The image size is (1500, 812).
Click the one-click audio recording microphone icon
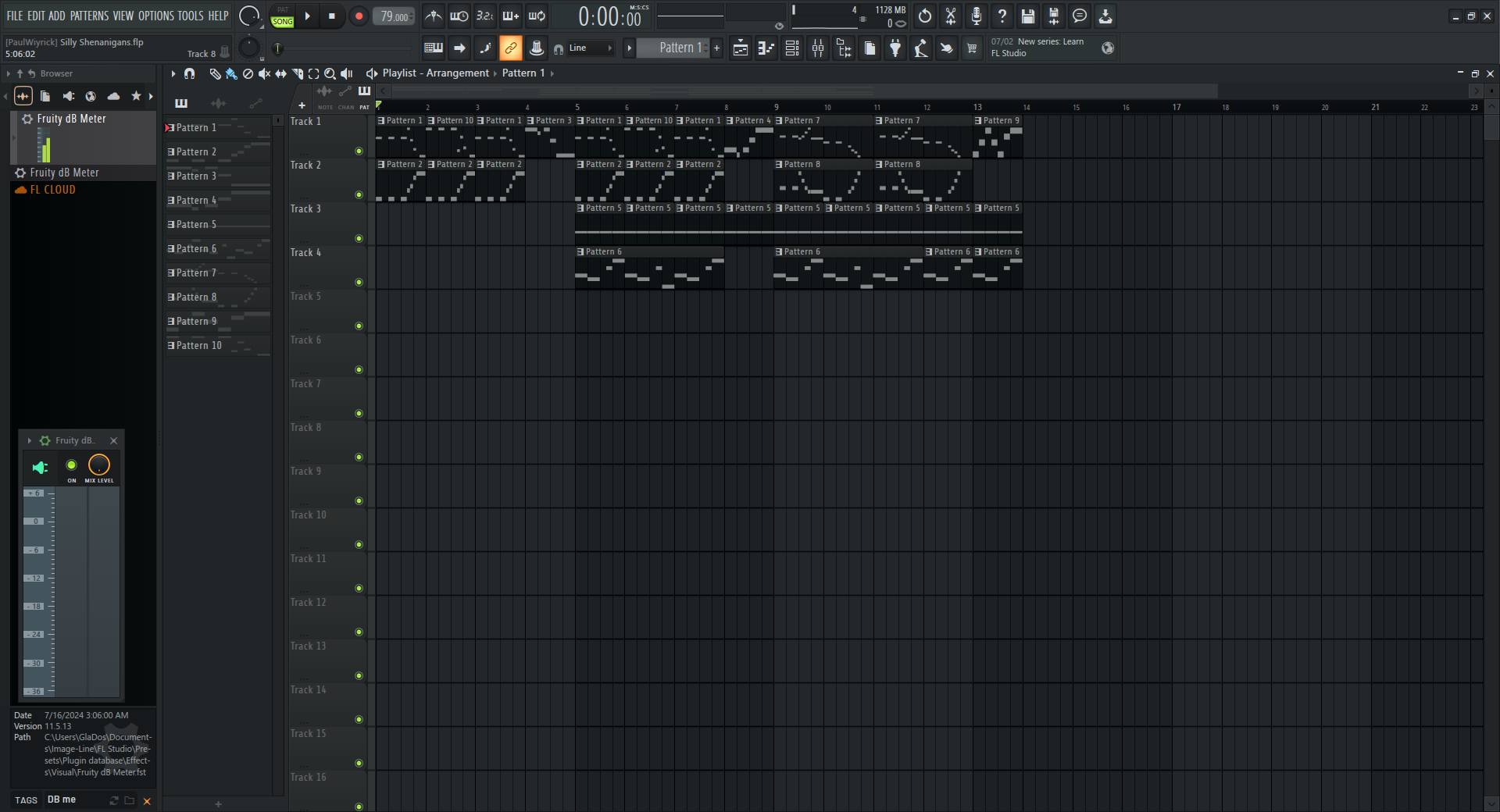[977, 16]
